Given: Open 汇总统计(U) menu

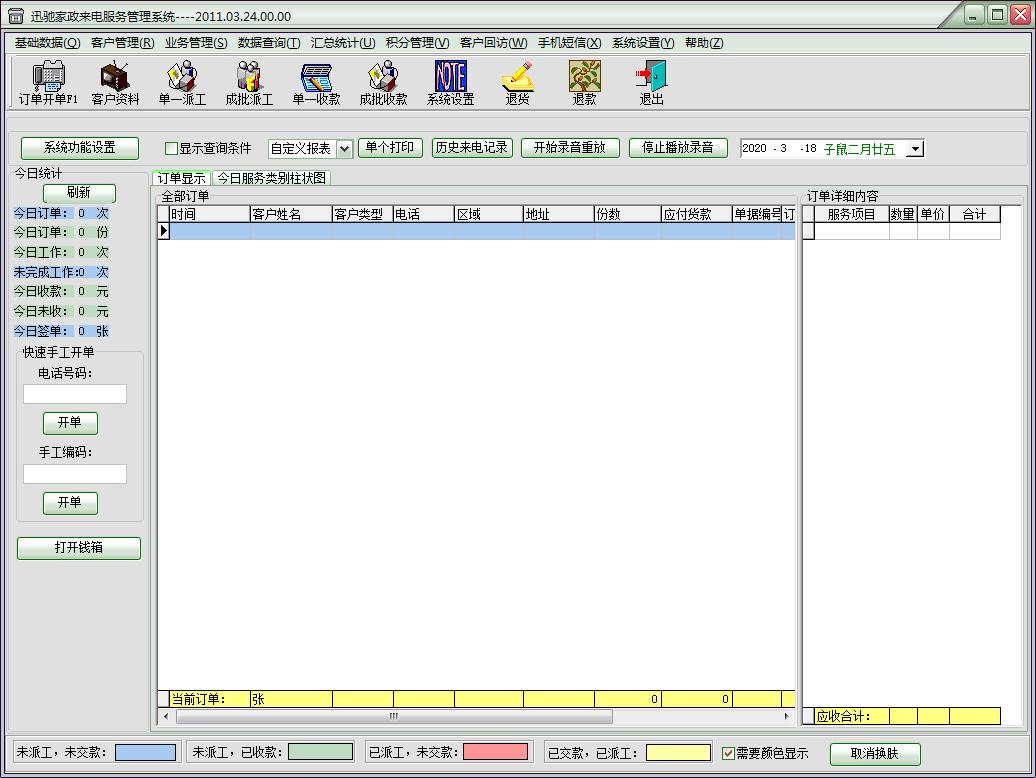Looking at the screenshot, I should [x=343, y=43].
